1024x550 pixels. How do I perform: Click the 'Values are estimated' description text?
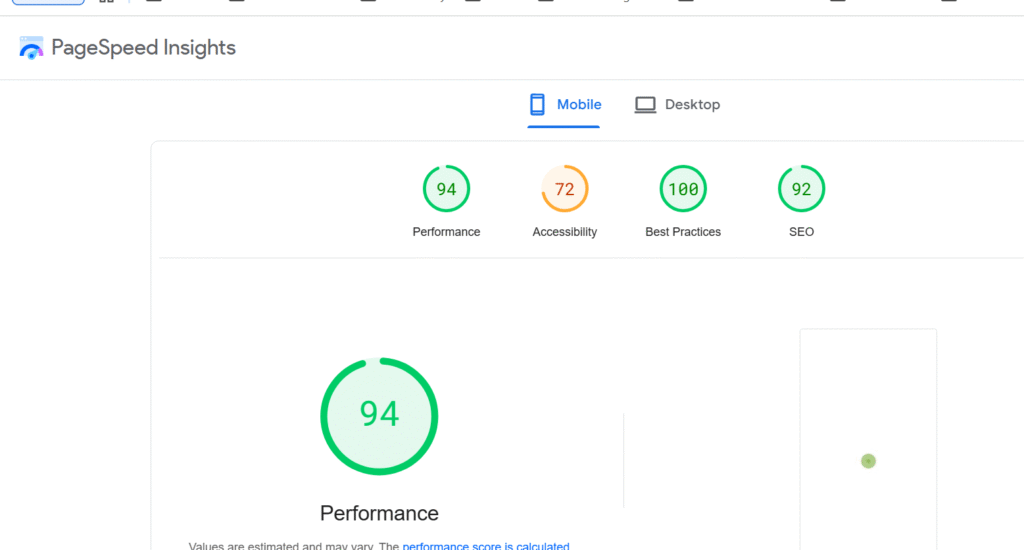point(290,545)
